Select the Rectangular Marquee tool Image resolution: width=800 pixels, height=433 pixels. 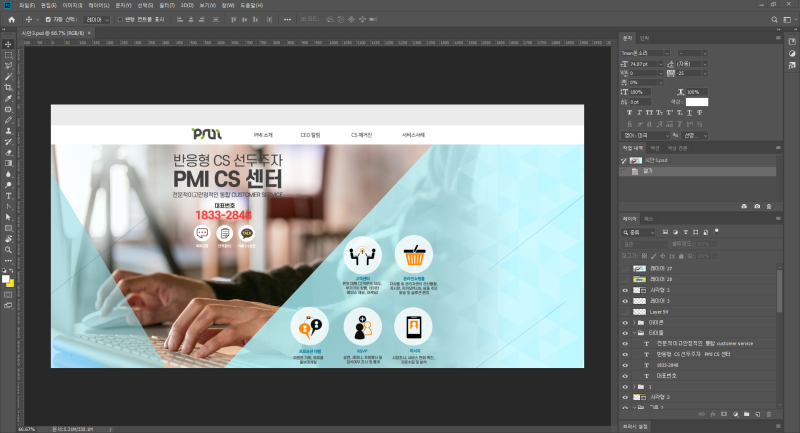point(8,55)
